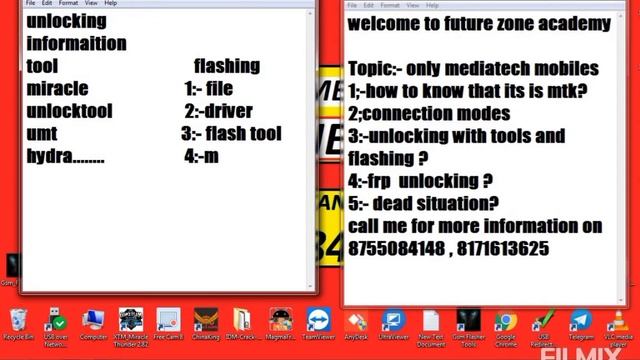Click "2:-driver" text in left Notepad
Screen dimensions: 640x360
pyautogui.click(x=218, y=111)
